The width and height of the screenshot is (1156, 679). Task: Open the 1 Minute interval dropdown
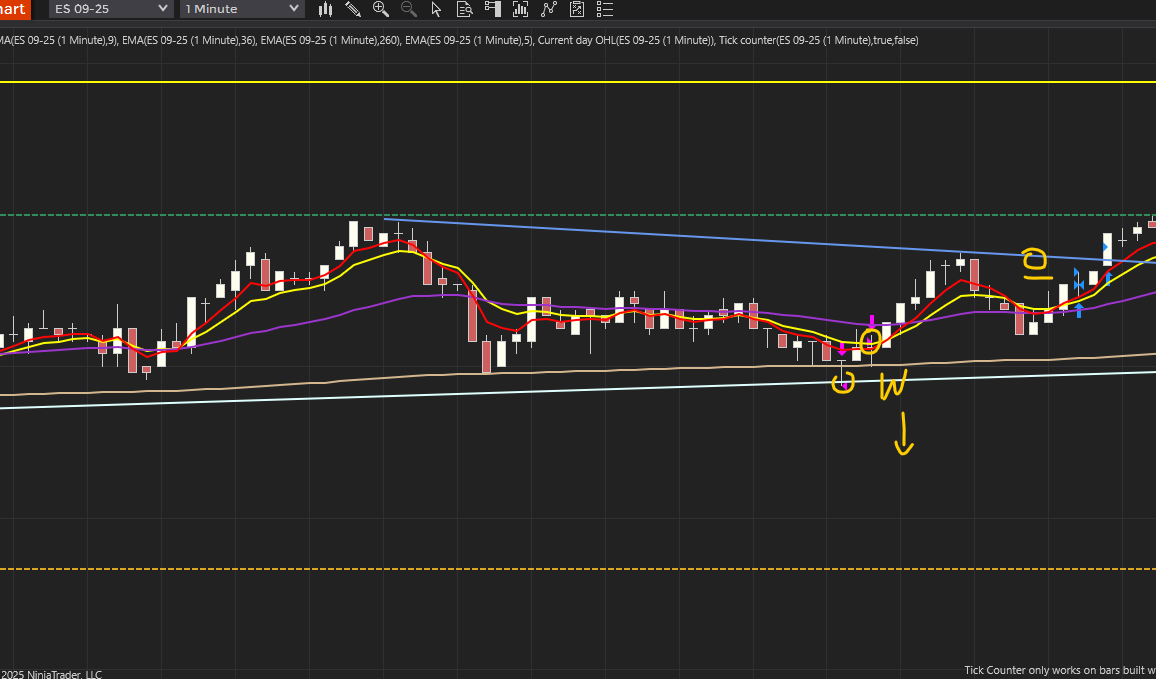click(x=242, y=9)
